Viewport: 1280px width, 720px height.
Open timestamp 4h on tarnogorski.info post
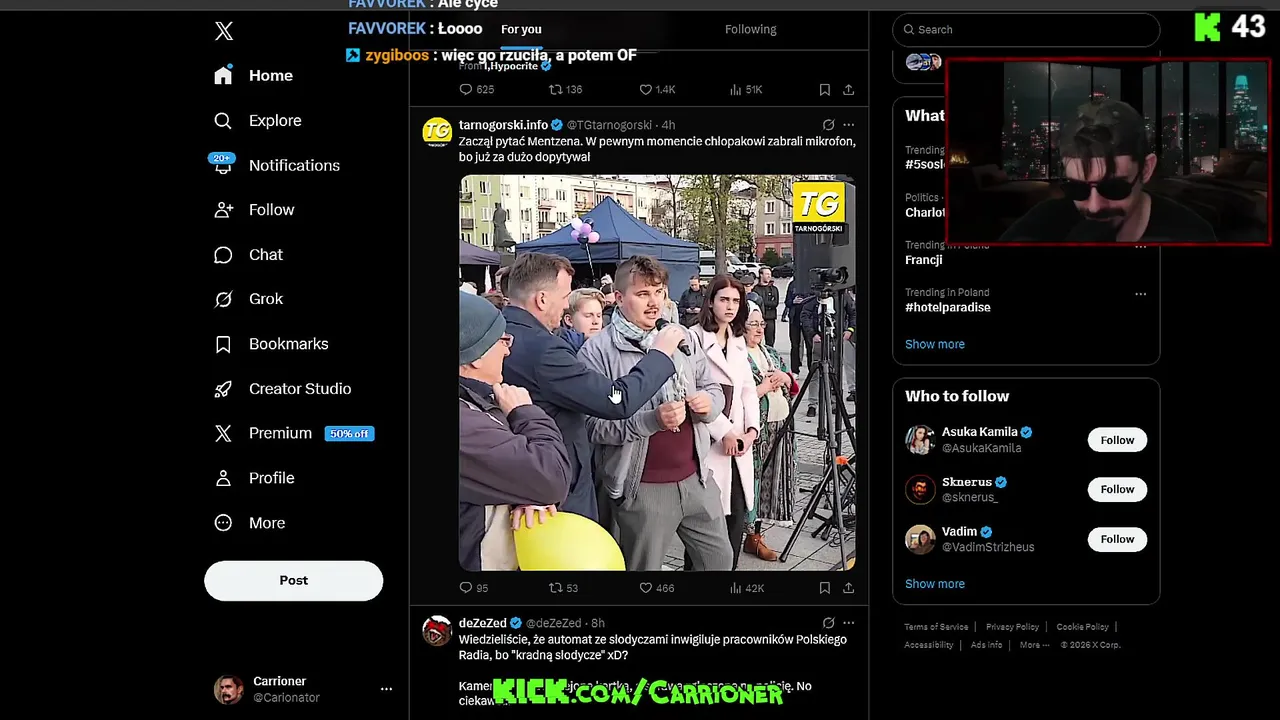click(668, 125)
